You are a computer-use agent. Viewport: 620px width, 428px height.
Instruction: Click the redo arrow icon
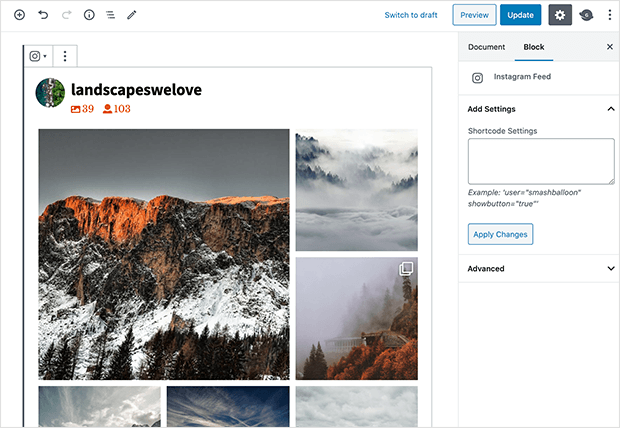pyautogui.click(x=66, y=15)
